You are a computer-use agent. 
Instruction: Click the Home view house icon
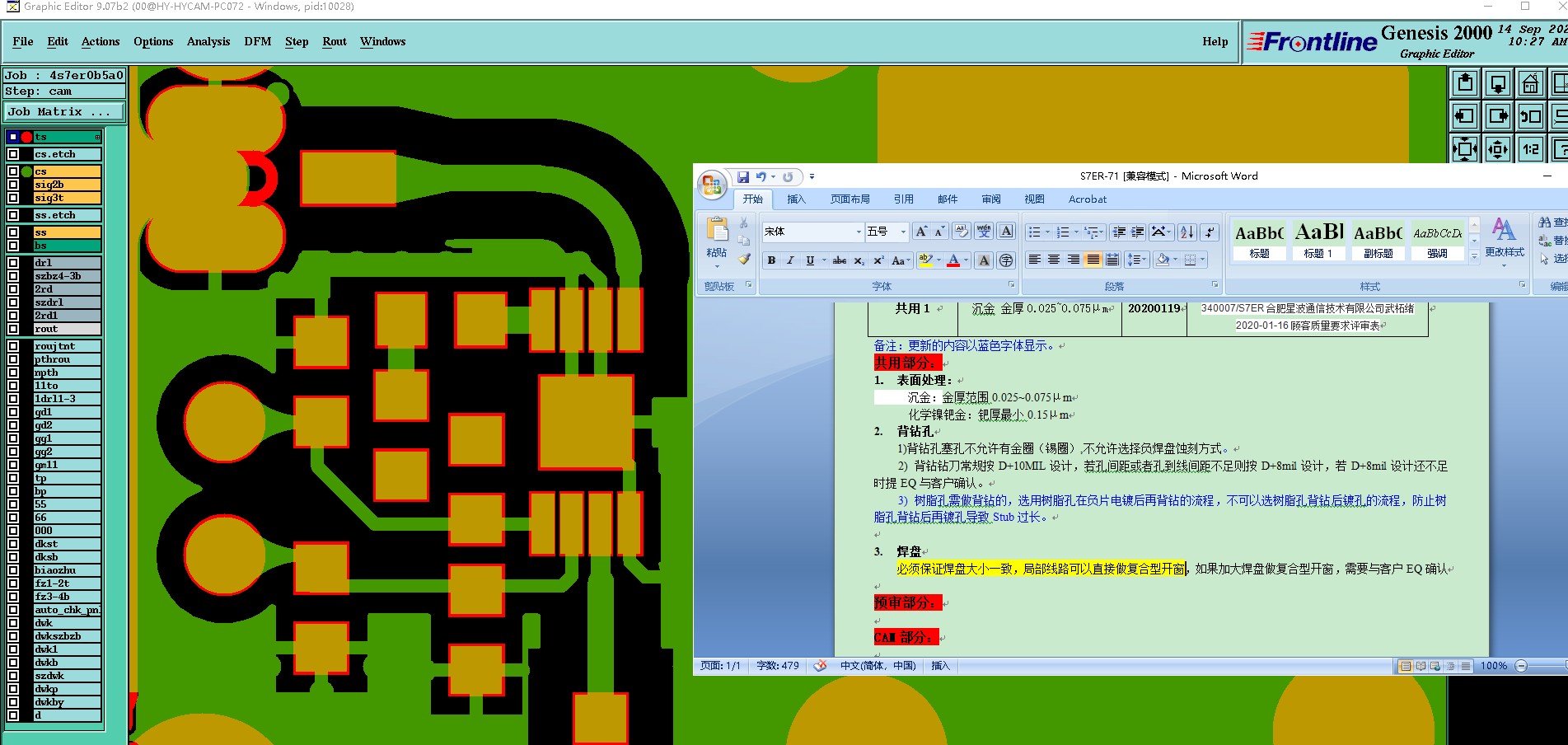pos(1531,83)
